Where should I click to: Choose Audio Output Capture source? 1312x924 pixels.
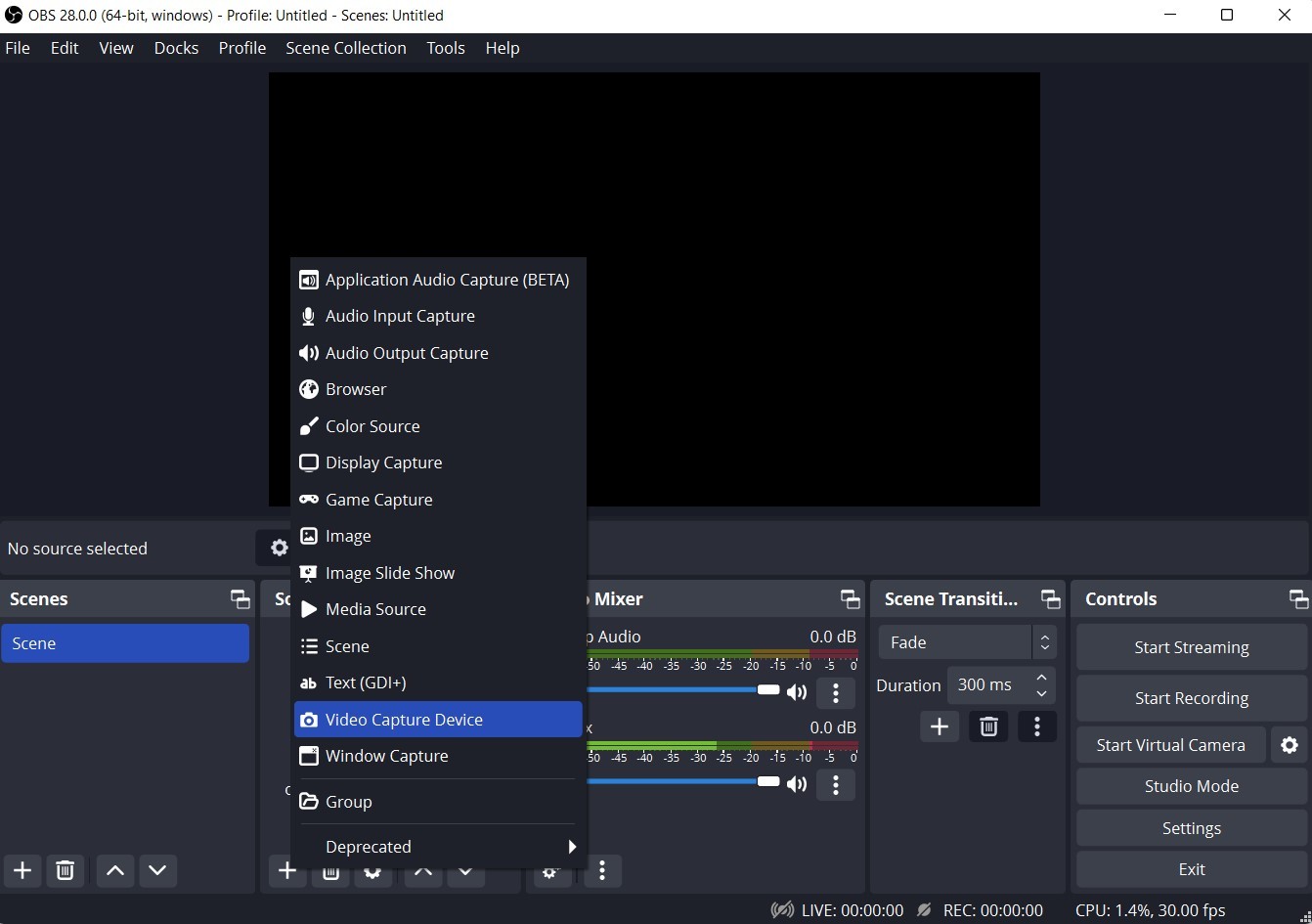438,353
